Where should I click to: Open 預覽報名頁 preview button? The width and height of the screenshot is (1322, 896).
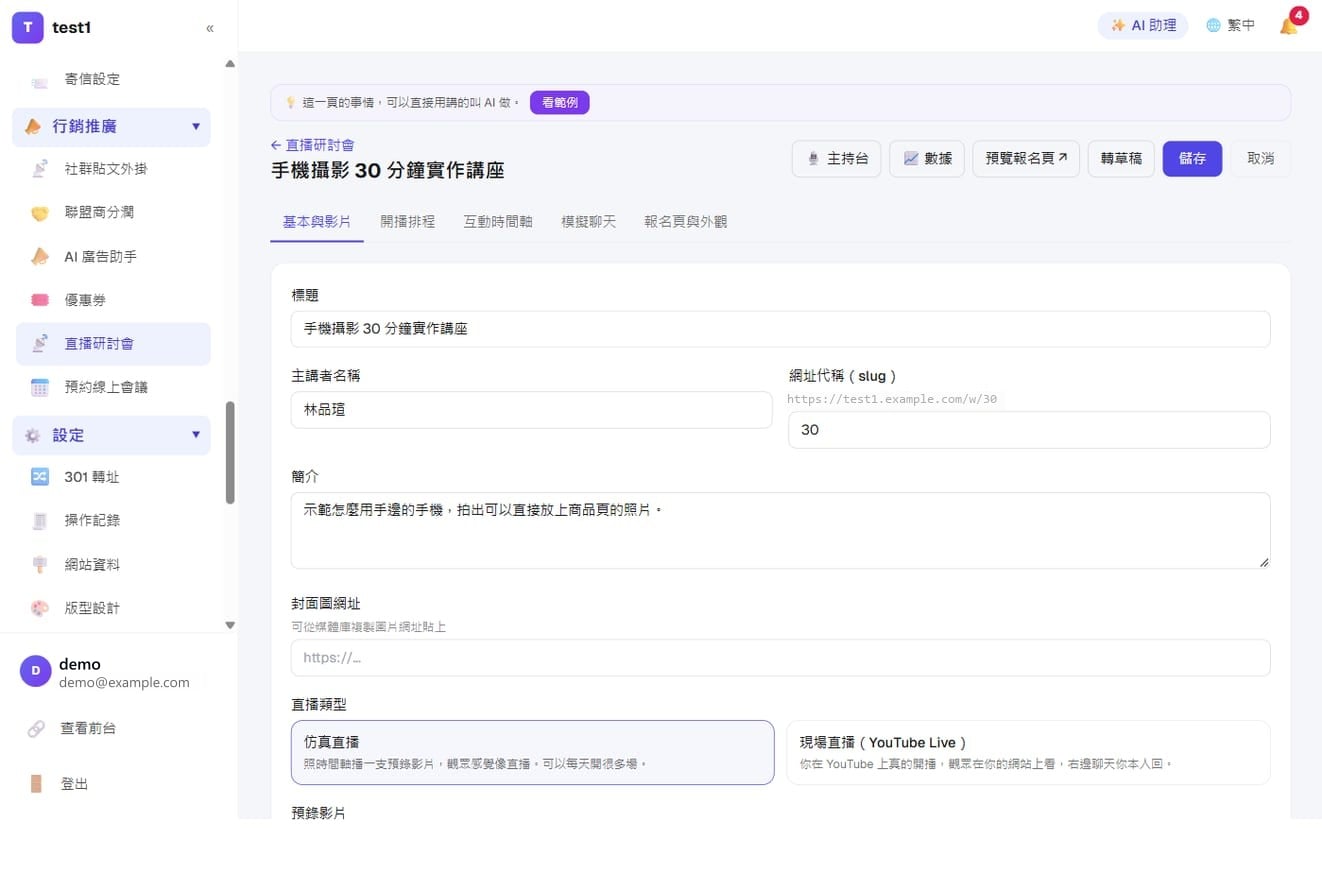pos(1026,159)
